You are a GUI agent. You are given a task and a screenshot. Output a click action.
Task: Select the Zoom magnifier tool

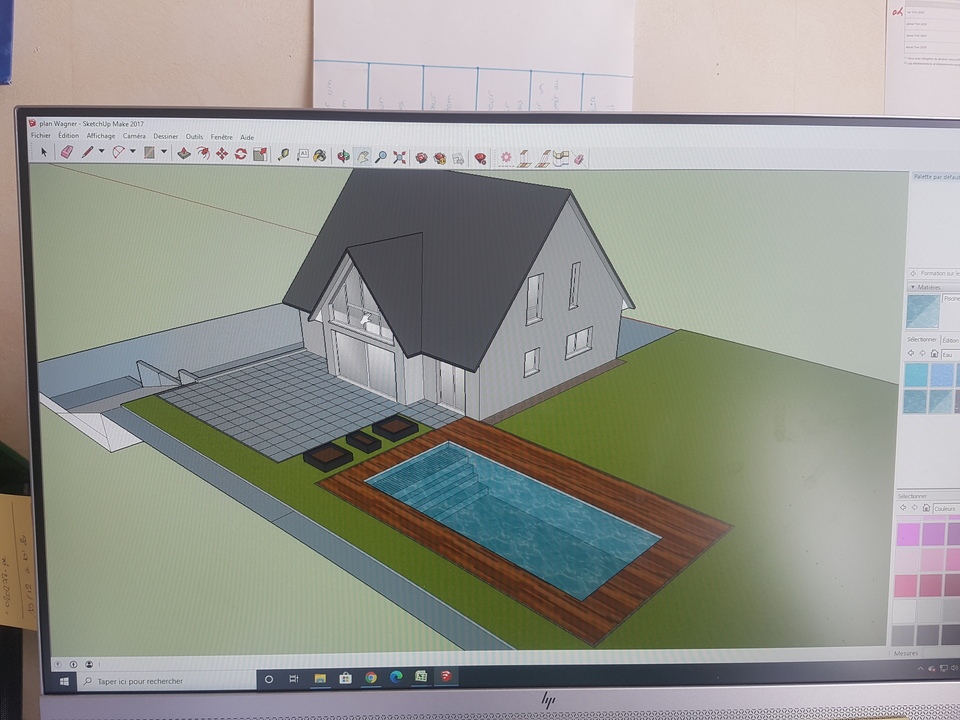point(381,157)
